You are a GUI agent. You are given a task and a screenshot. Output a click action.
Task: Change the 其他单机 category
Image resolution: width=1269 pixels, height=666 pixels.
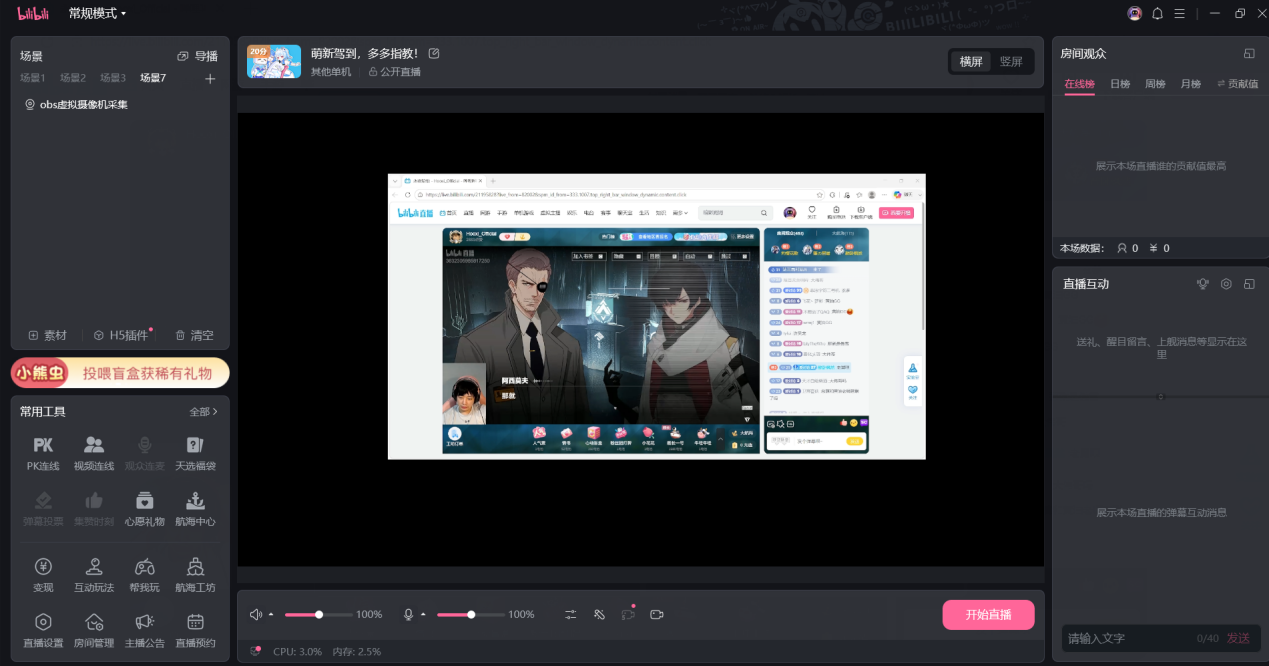point(331,72)
